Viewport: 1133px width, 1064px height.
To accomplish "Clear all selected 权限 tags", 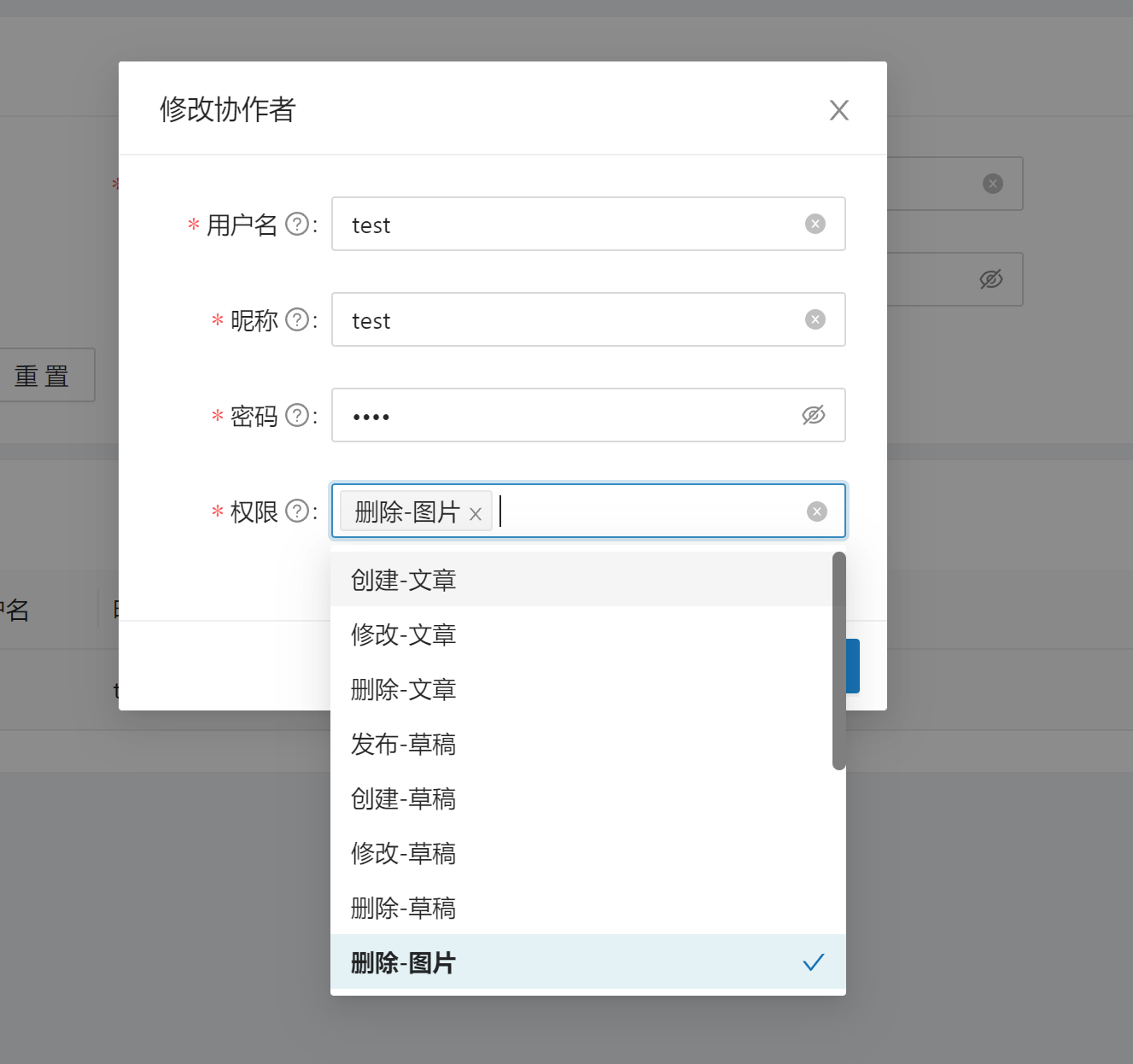I will tap(817, 512).
